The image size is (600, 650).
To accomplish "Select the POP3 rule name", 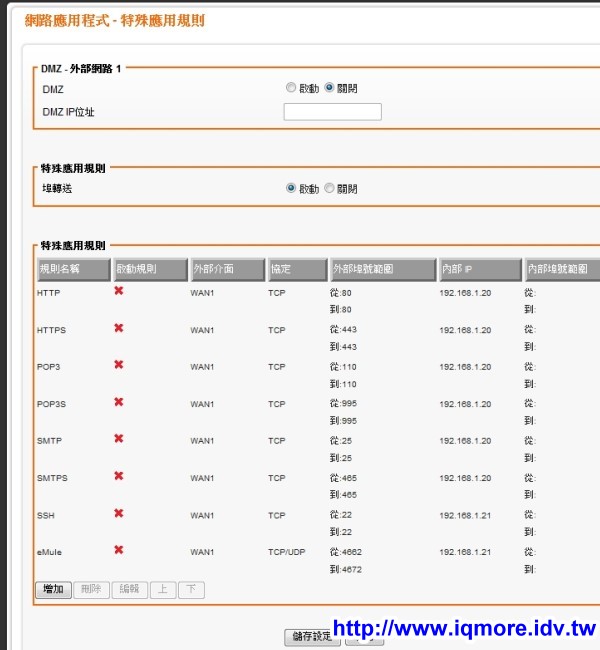I will coord(49,367).
